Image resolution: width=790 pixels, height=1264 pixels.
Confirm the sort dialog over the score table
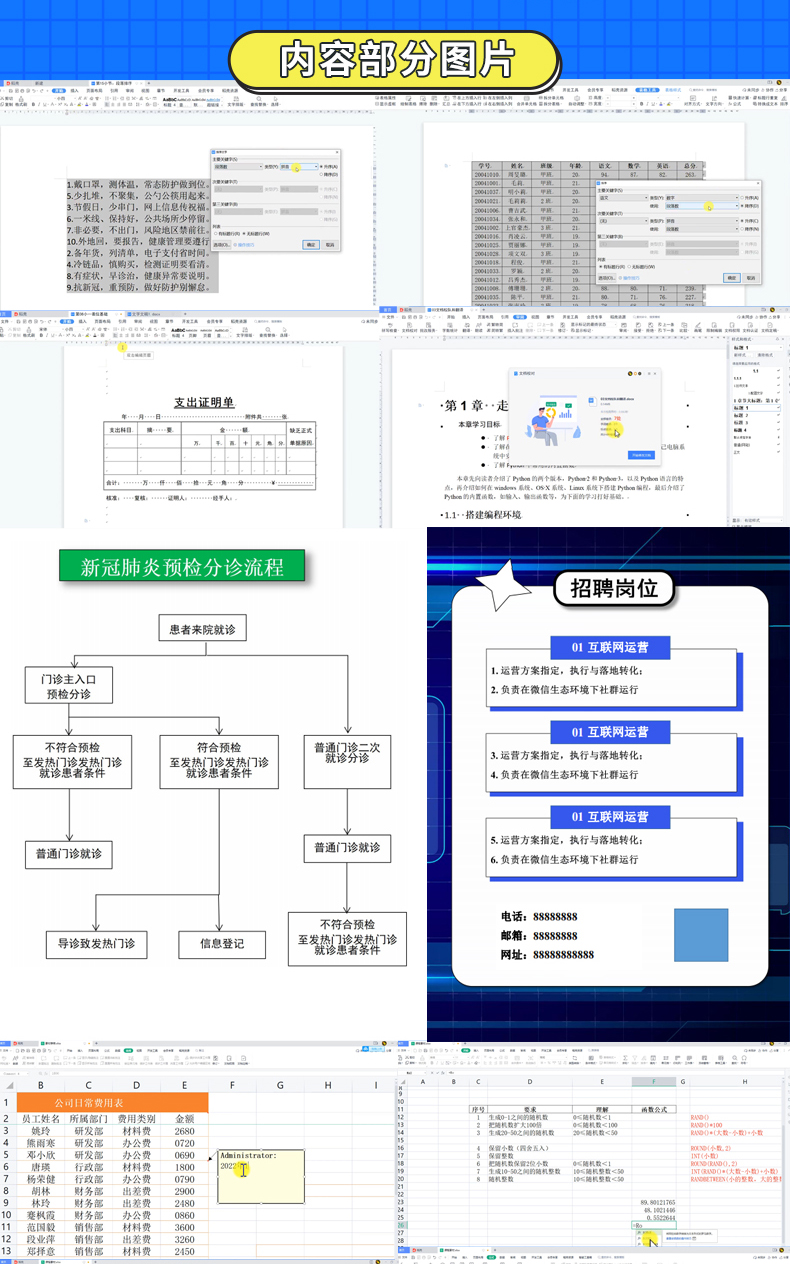732,278
